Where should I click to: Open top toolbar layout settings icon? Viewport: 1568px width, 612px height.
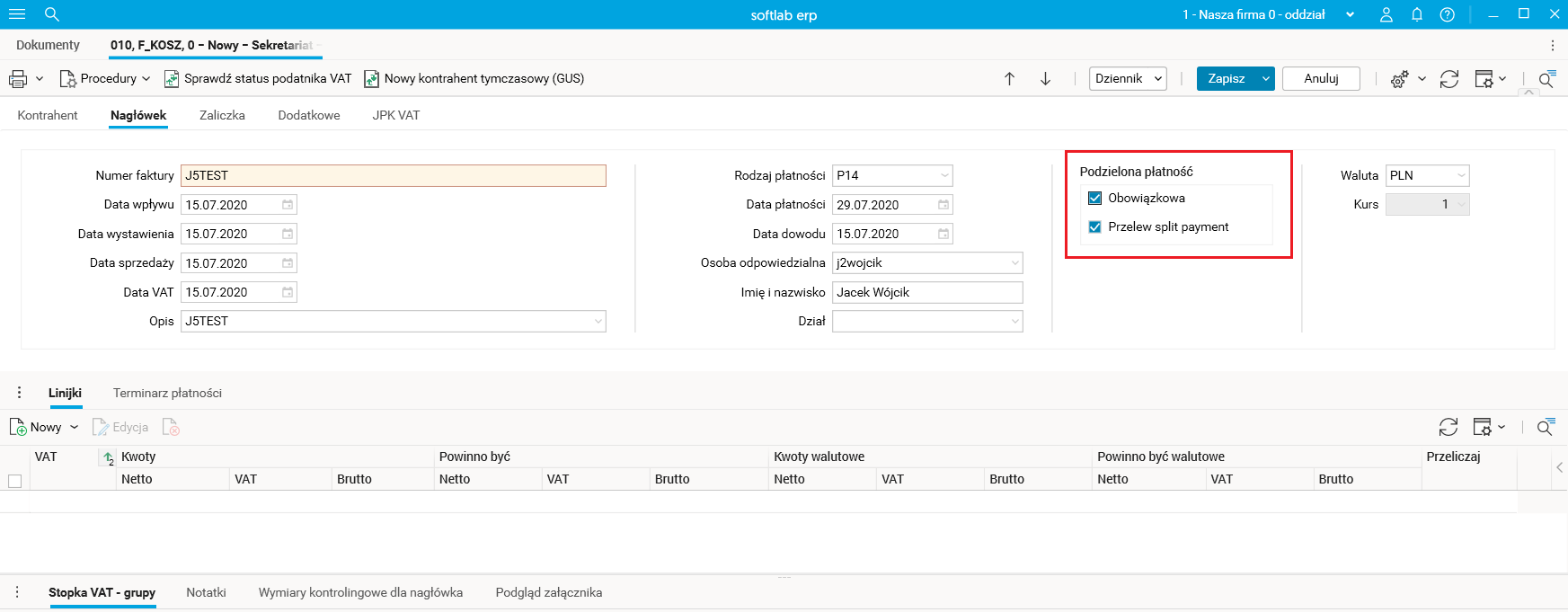tap(1484, 79)
